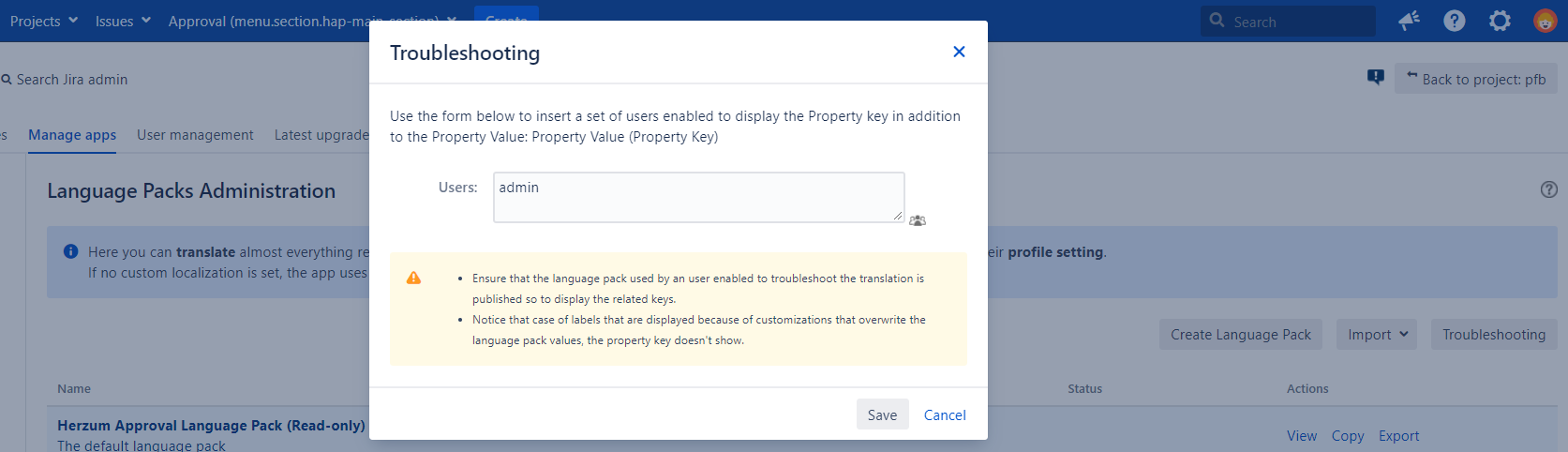The width and height of the screenshot is (1568, 452).
Task: Expand the Projects dropdown menu
Action: pyautogui.click(x=44, y=21)
